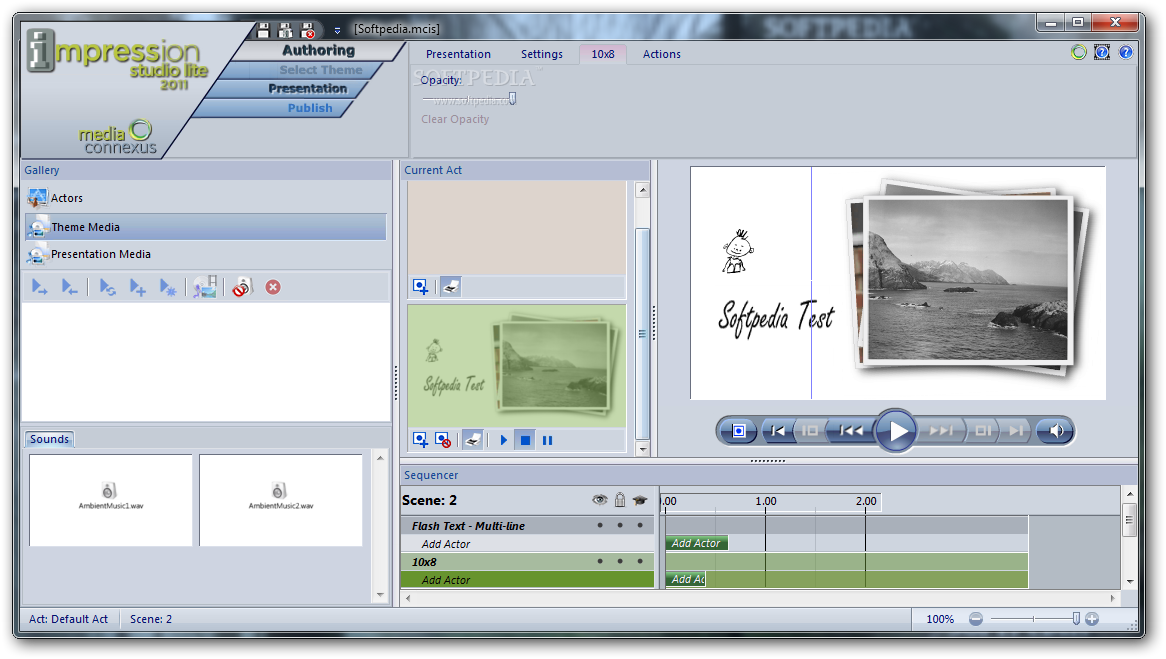Screen dimensions: 1166x659
Task: Click the skip to start player button
Action: click(x=777, y=431)
